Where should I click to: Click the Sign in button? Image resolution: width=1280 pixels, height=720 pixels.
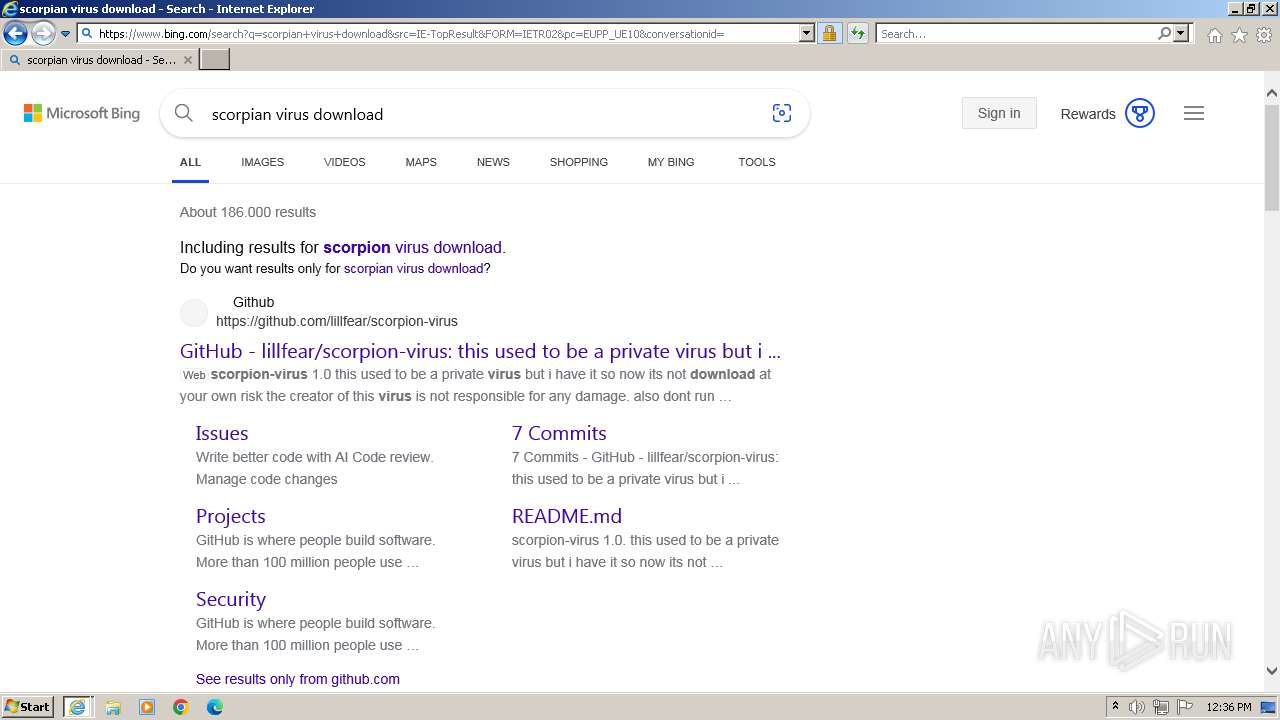(999, 113)
